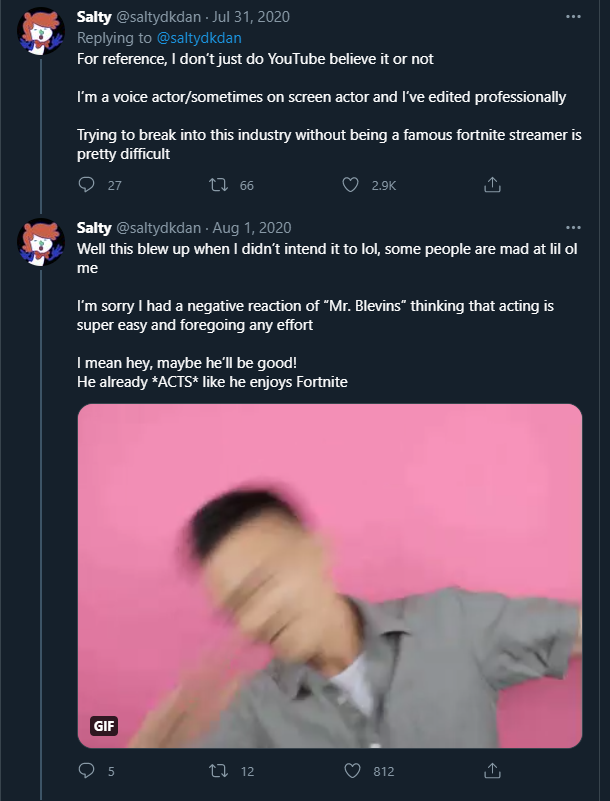
Task: Retweet the Jul 31 tweet
Action: coord(219,184)
